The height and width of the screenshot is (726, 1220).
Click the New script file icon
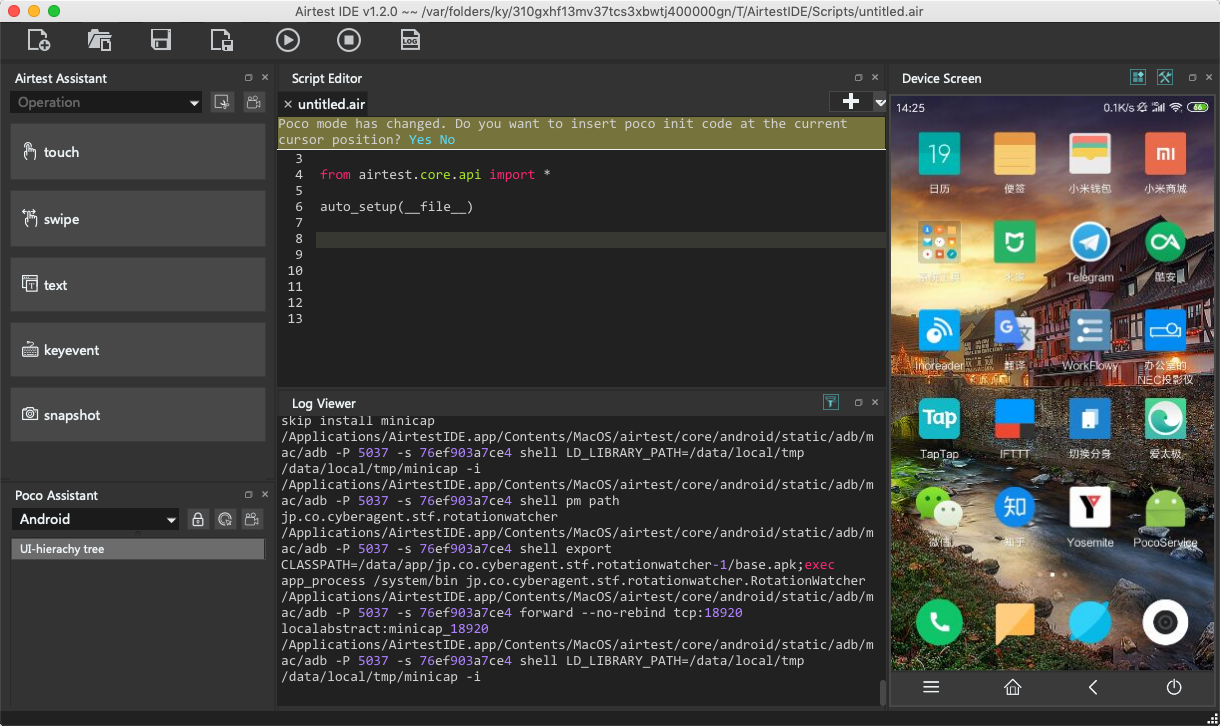click(39, 40)
